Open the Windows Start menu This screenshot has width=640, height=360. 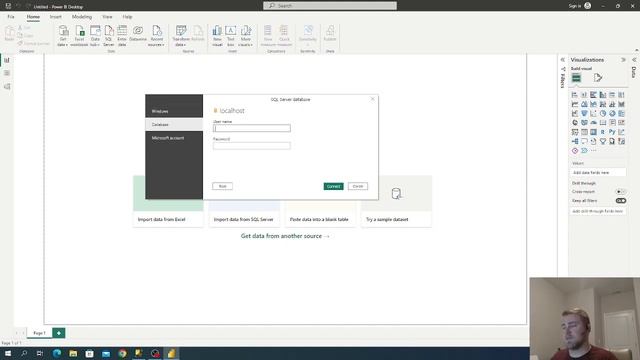tap(8, 353)
